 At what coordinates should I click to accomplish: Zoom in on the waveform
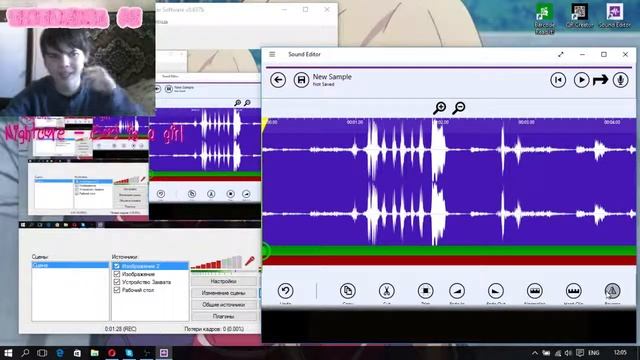(x=440, y=108)
